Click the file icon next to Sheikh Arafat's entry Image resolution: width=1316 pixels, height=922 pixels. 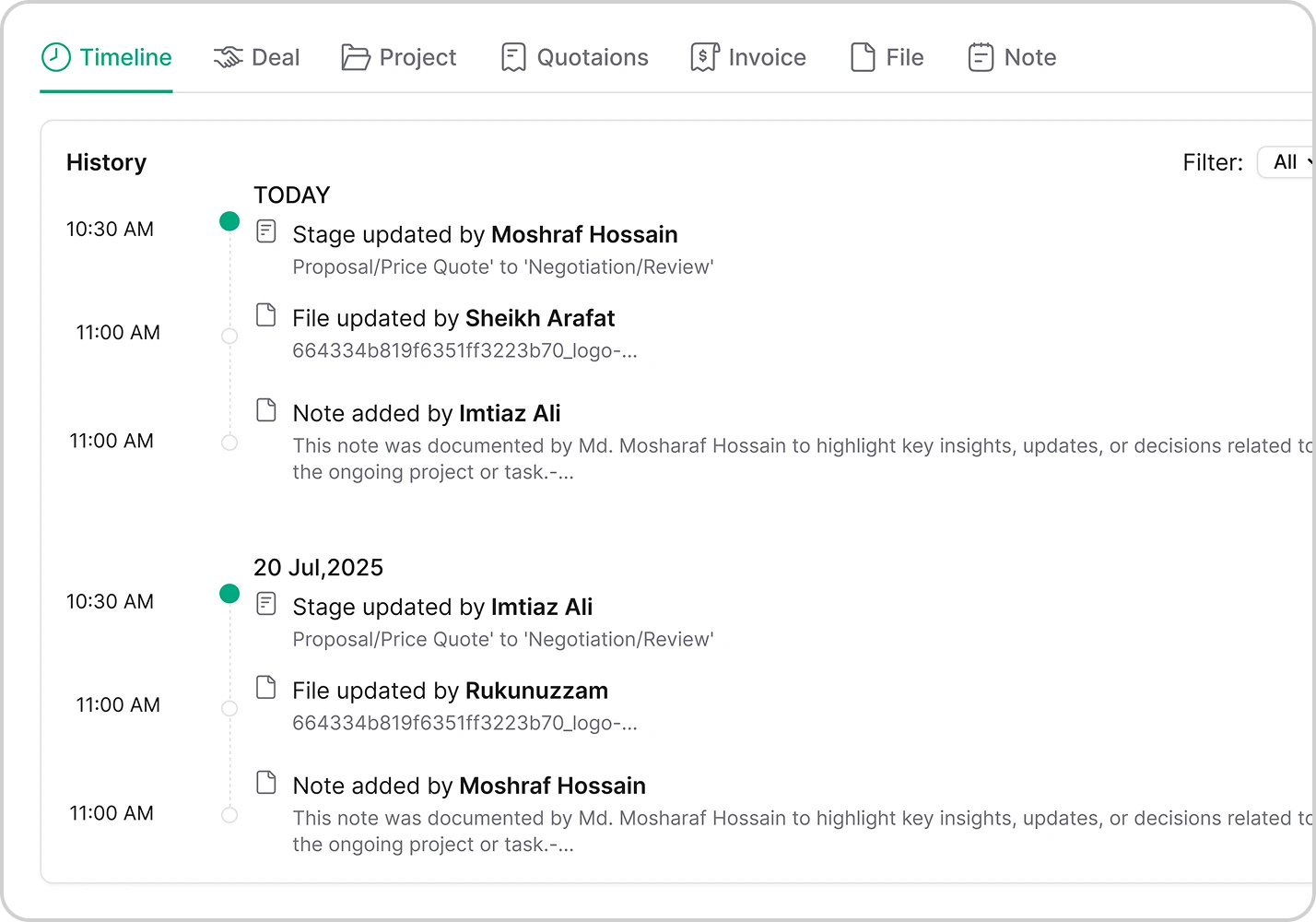coord(266,314)
